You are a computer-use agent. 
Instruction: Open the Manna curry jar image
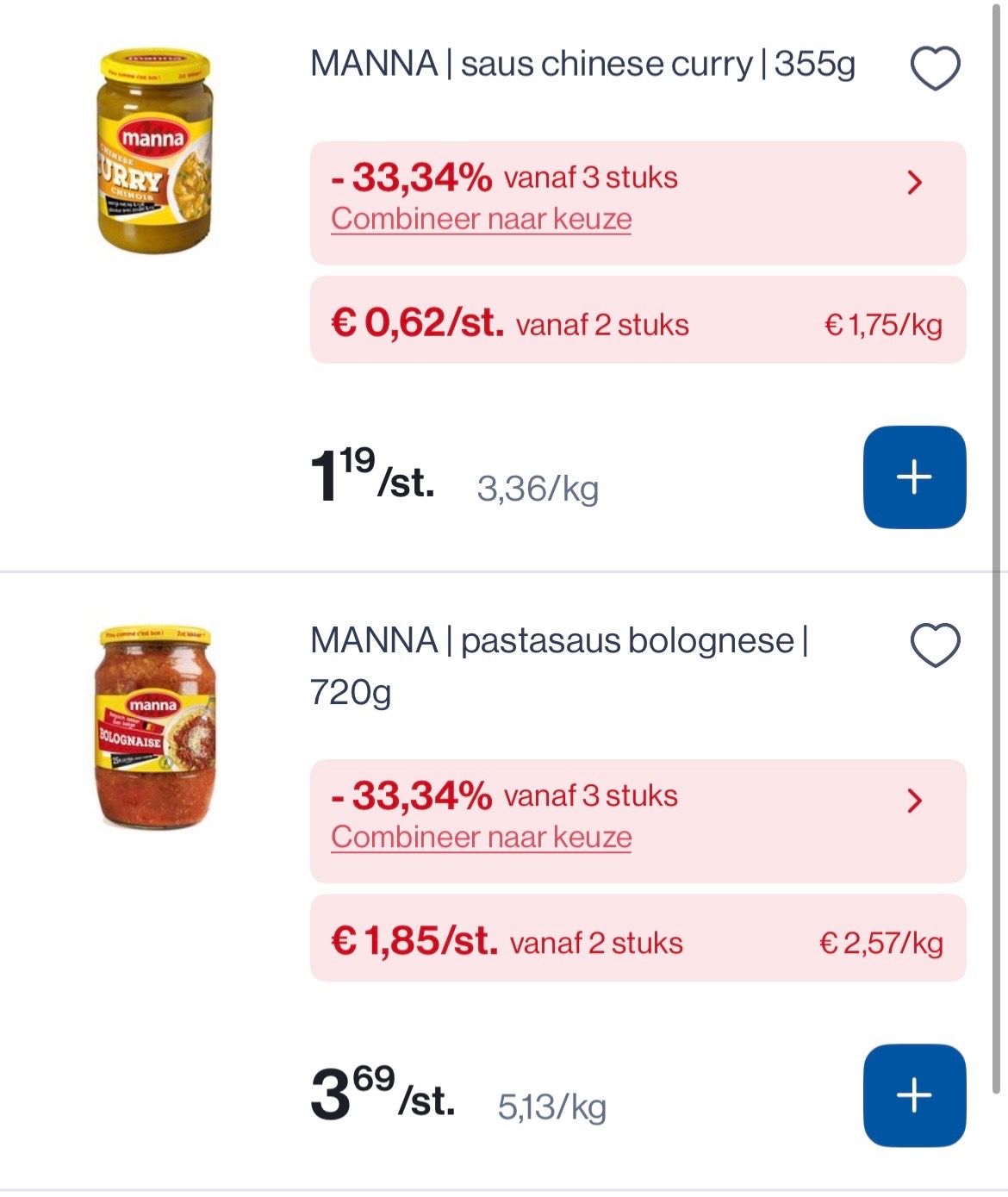pos(155,152)
